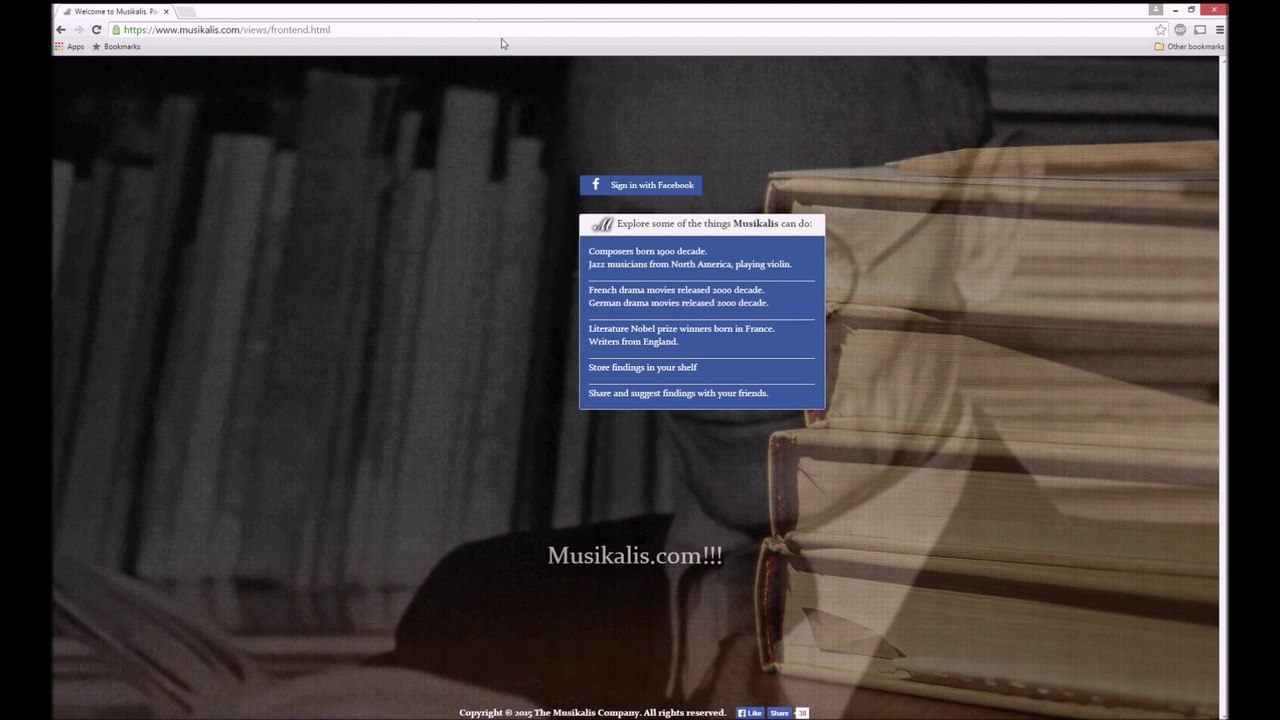
Task: Click 'Share and suggest findings with your friends.'
Action: (x=678, y=394)
